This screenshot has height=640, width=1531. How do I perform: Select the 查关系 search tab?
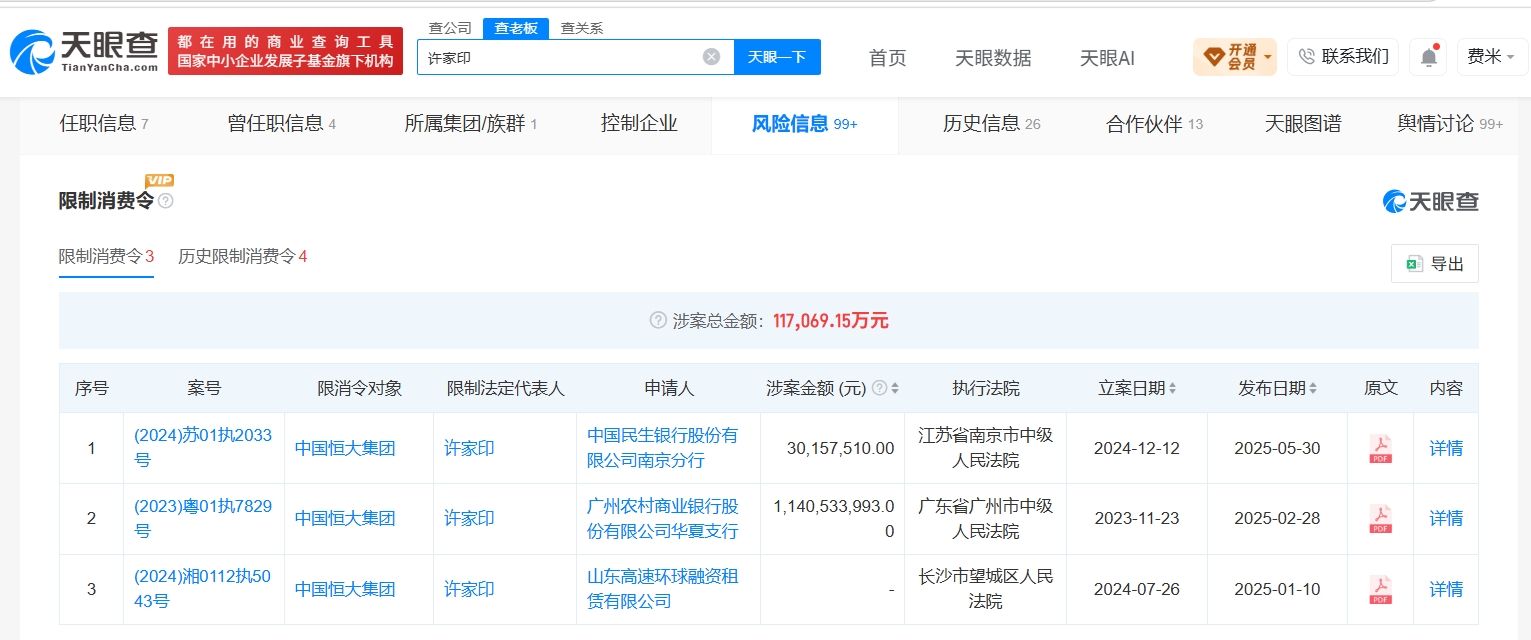click(x=581, y=28)
